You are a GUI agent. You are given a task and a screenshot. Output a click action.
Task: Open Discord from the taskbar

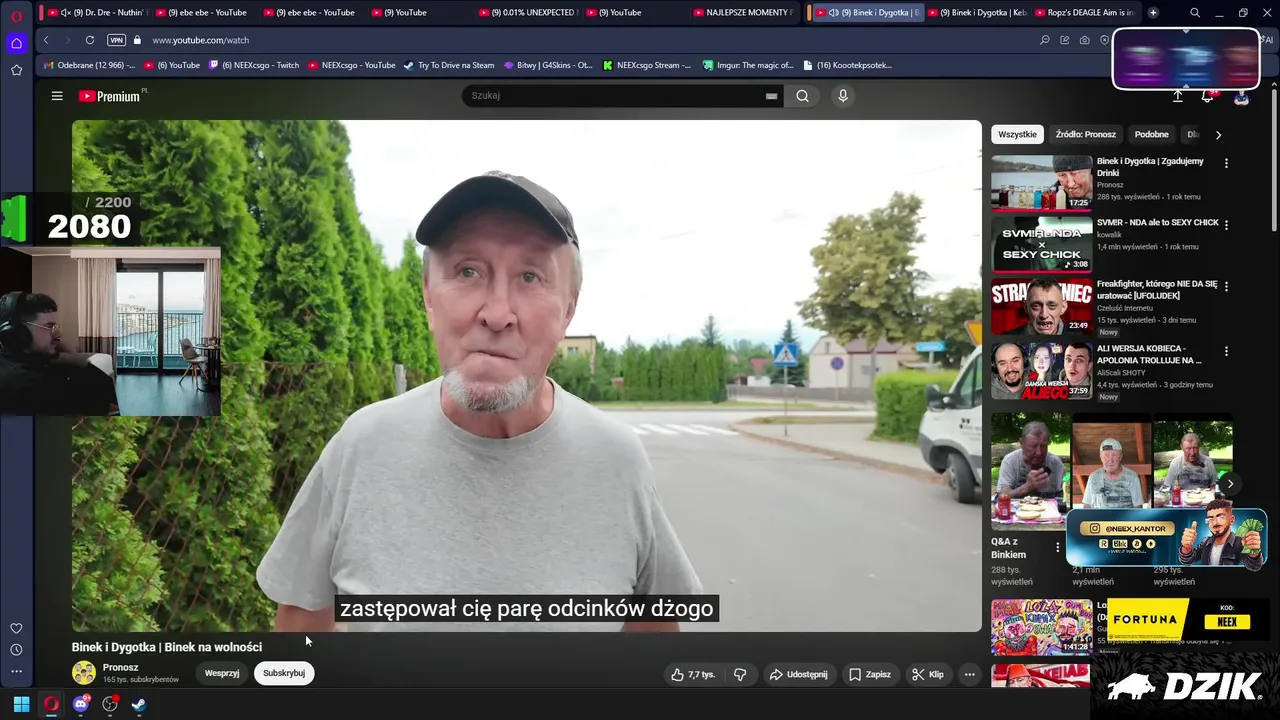(x=81, y=704)
